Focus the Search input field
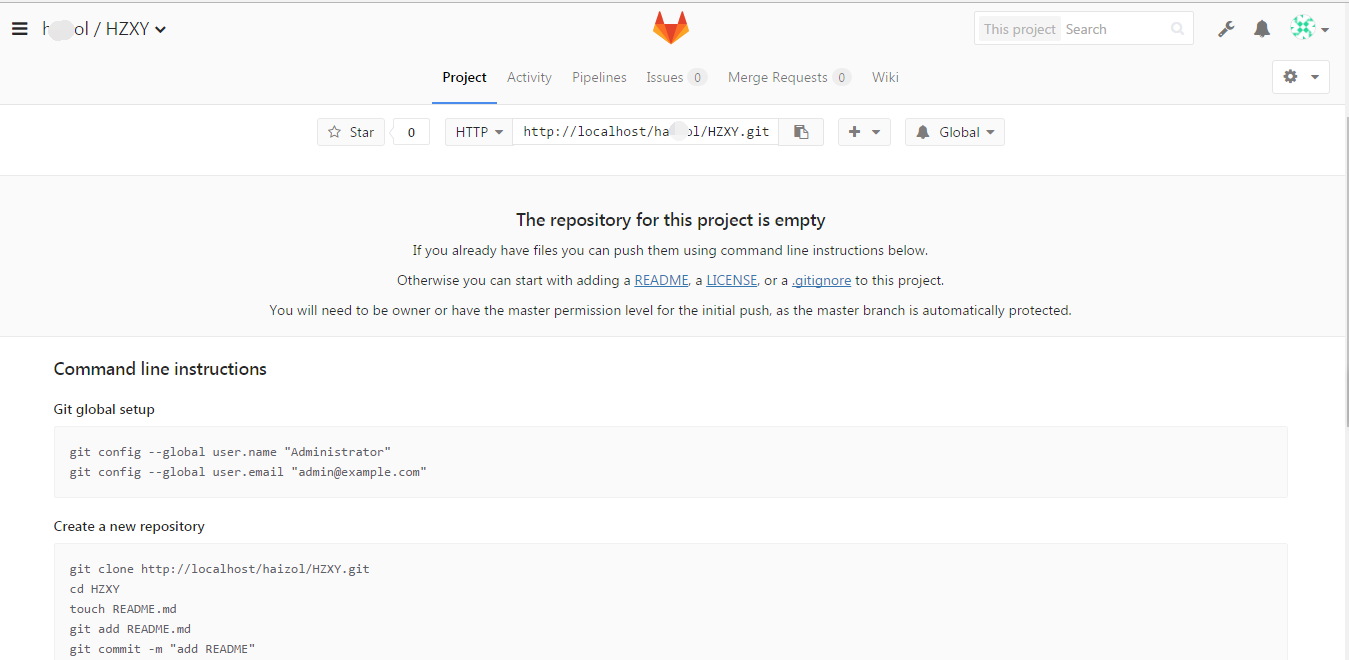 pos(1113,29)
